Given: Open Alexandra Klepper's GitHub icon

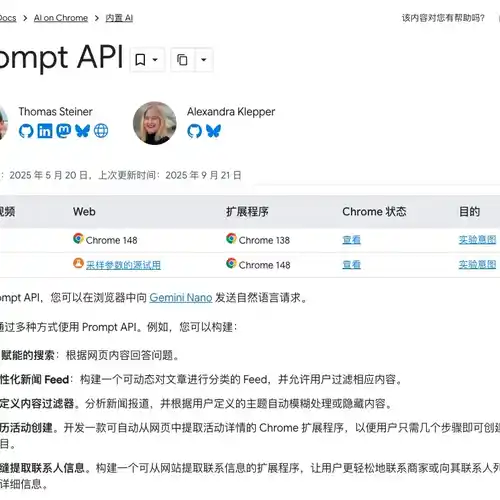Looking at the screenshot, I should point(194,131).
